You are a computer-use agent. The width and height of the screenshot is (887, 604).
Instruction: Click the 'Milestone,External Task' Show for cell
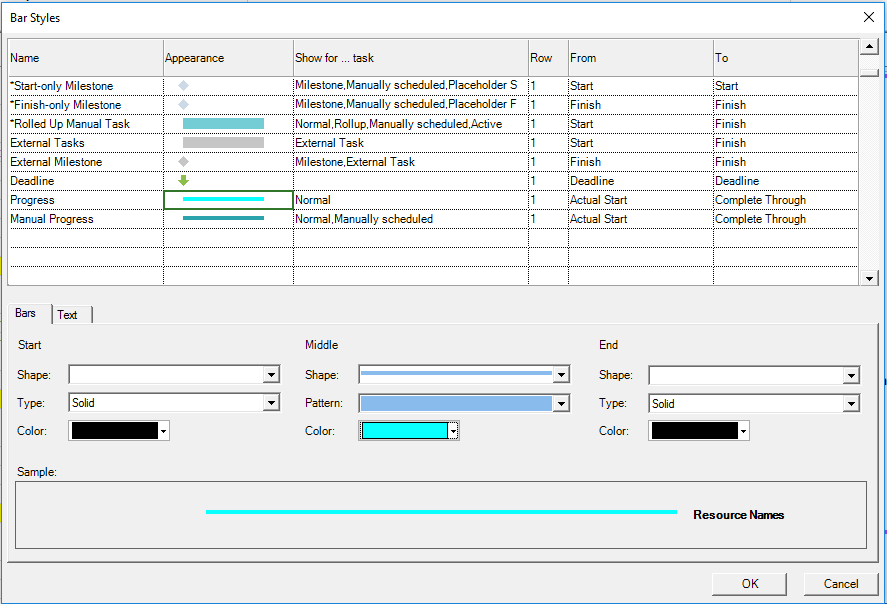(x=411, y=162)
